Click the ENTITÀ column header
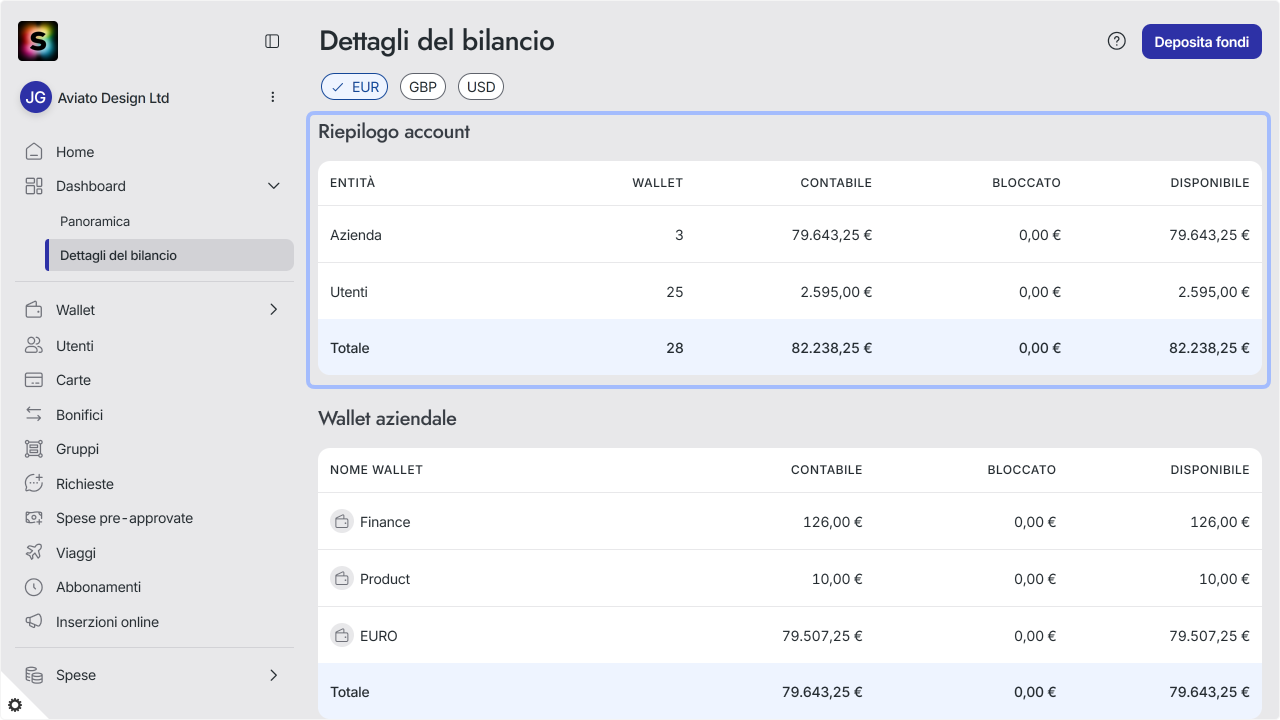 (x=353, y=183)
